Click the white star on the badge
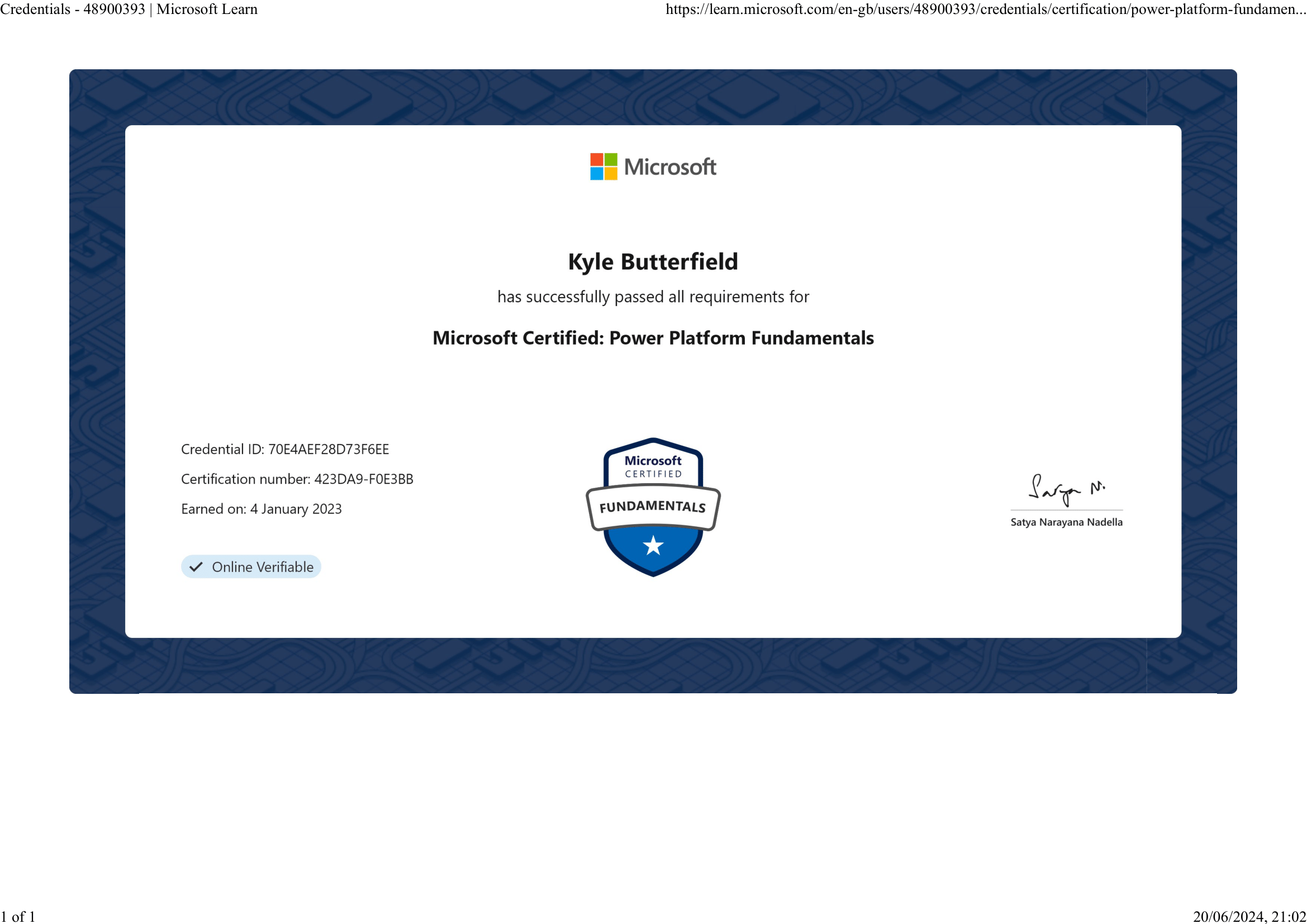The image size is (1307, 924). pyautogui.click(x=653, y=546)
